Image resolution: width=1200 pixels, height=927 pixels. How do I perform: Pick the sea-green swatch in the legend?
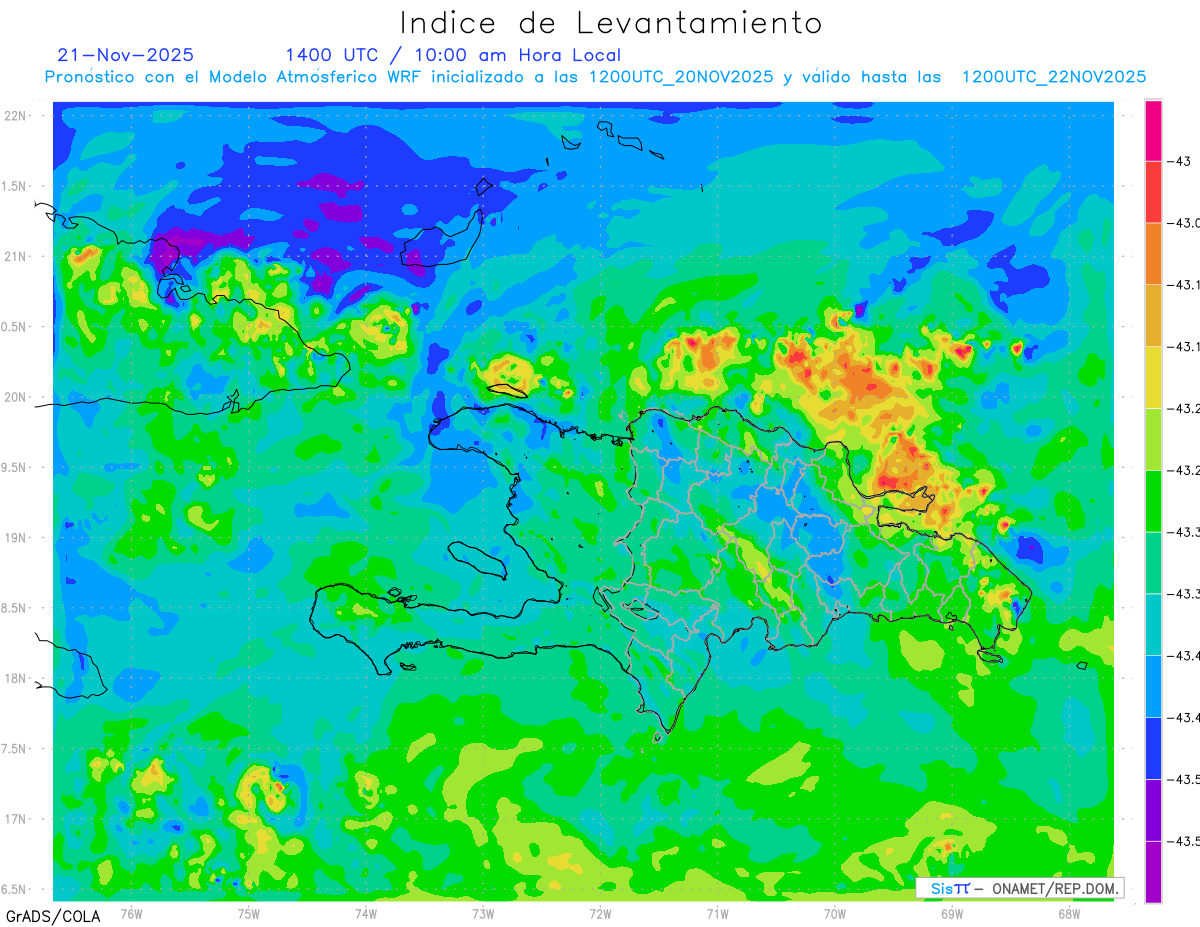[x=1153, y=563]
